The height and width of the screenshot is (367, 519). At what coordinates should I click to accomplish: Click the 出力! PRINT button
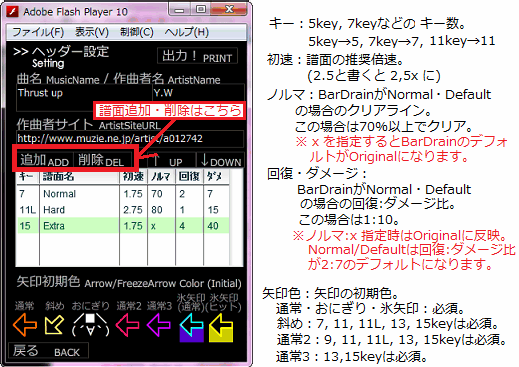pos(197,56)
